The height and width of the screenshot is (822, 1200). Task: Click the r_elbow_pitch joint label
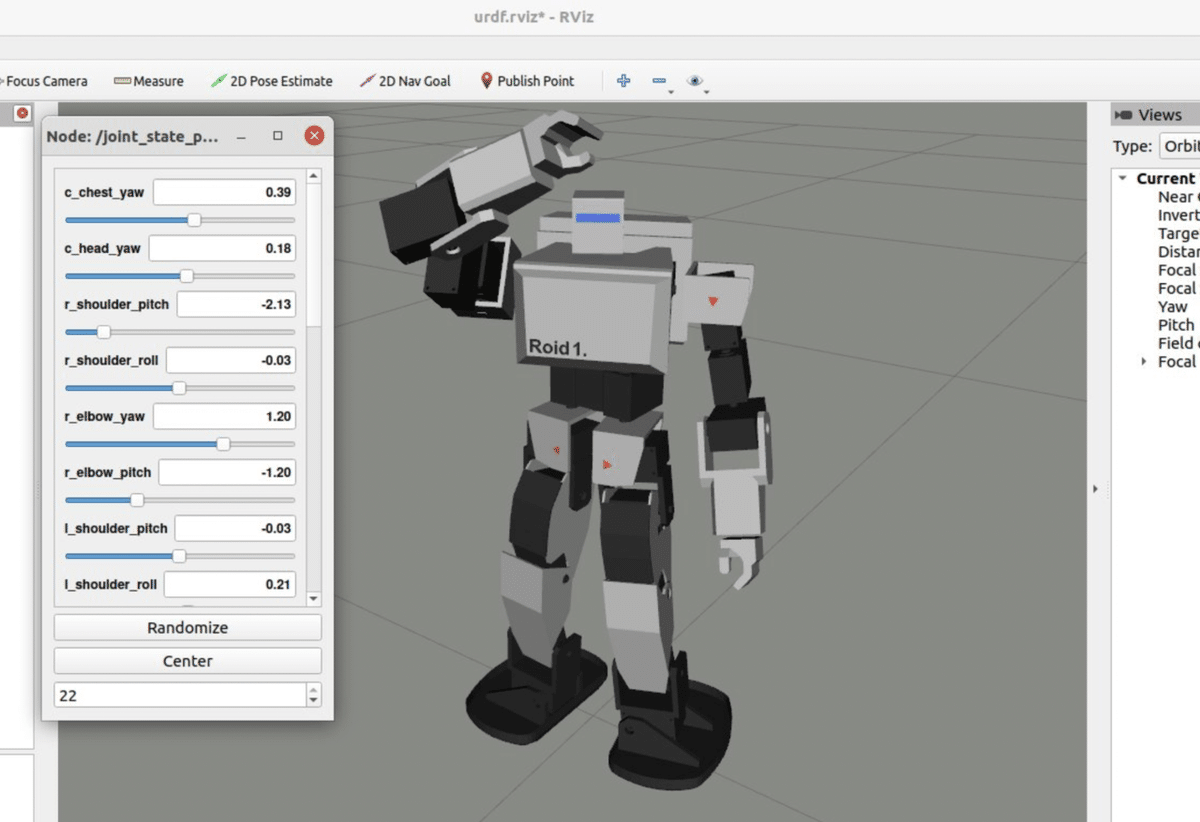click(107, 472)
